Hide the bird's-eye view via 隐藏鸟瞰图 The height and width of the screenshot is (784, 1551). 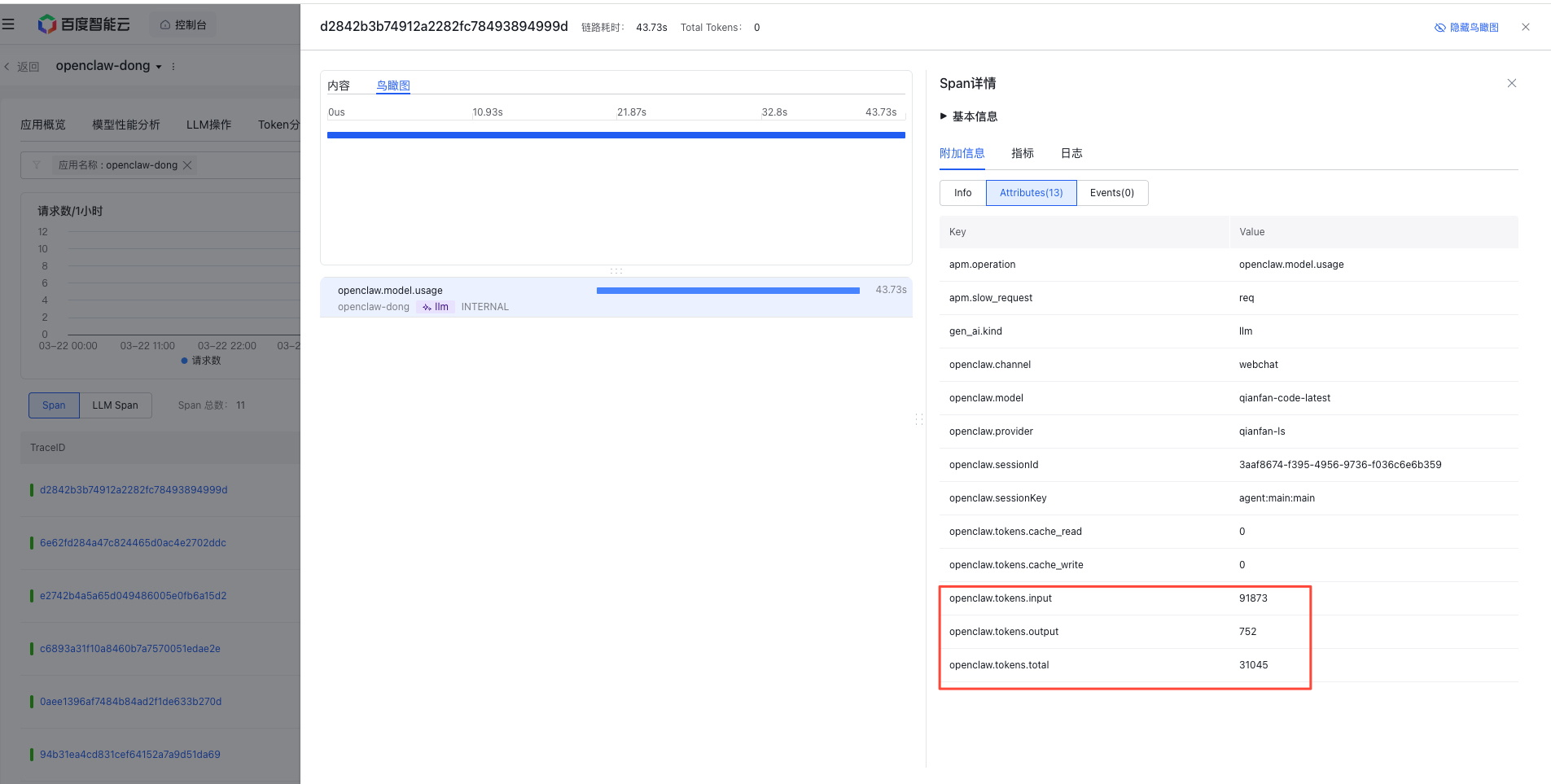[1466, 28]
